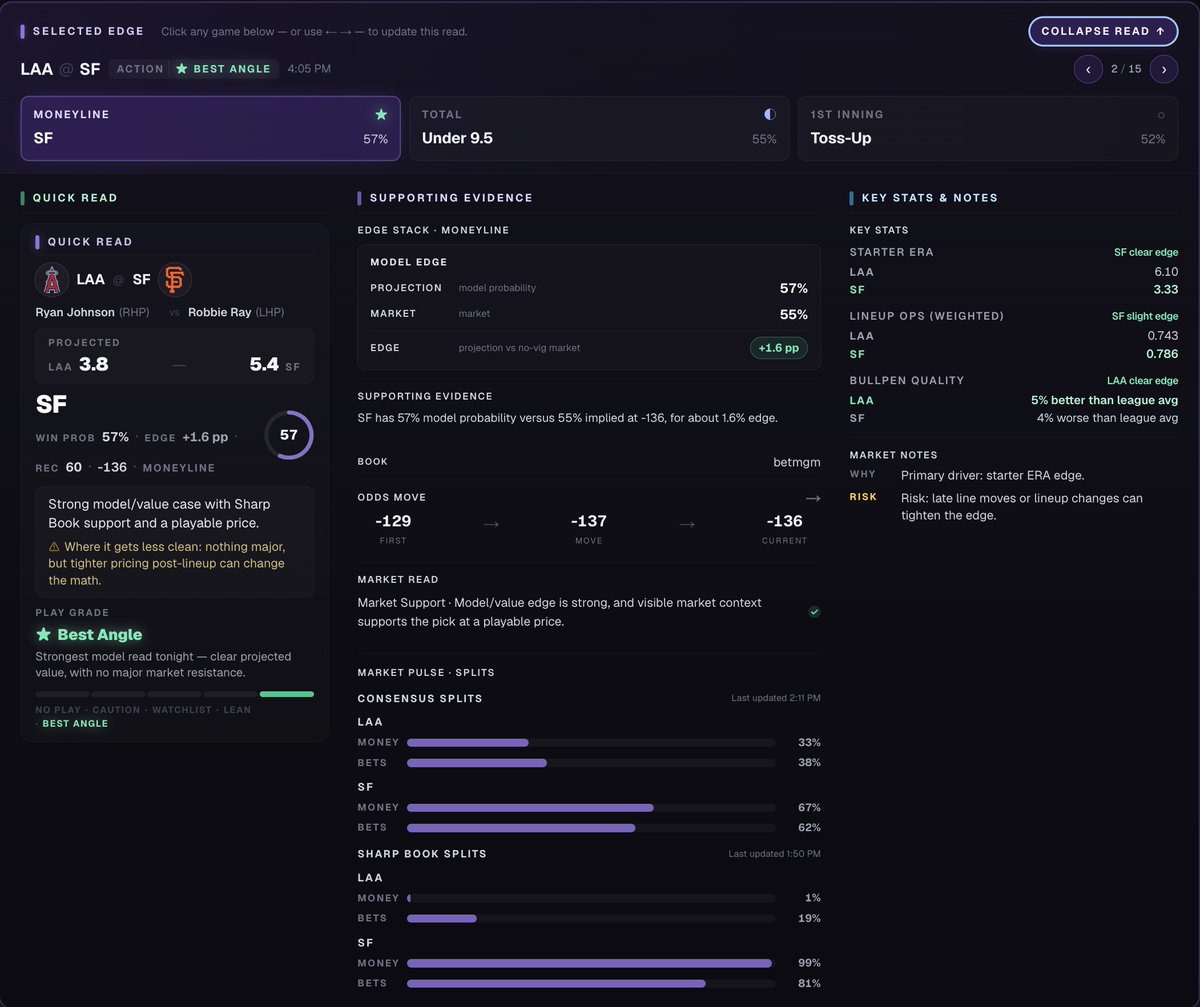Click the play grade scale bar

point(174,694)
